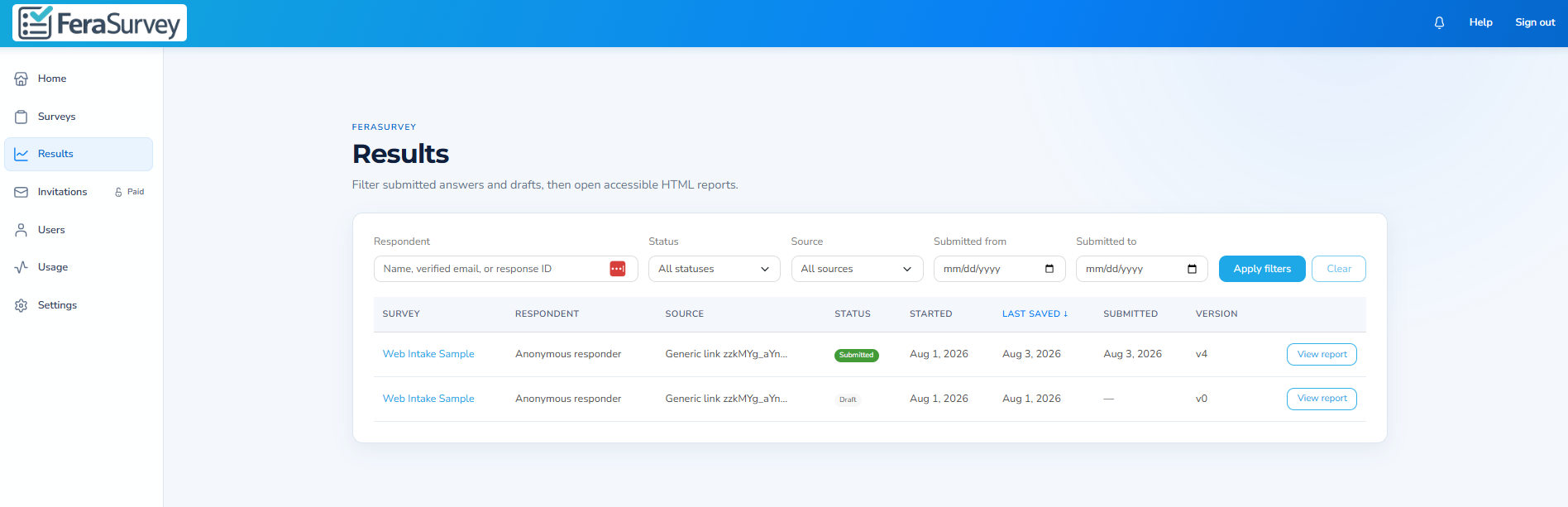Click the Draft status badge

coord(848,399)
